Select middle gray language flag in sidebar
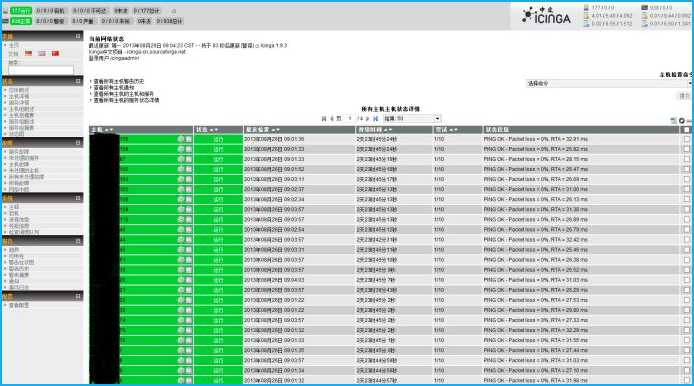The height and width of the screenshot is (386, 694). pos(42,54)
